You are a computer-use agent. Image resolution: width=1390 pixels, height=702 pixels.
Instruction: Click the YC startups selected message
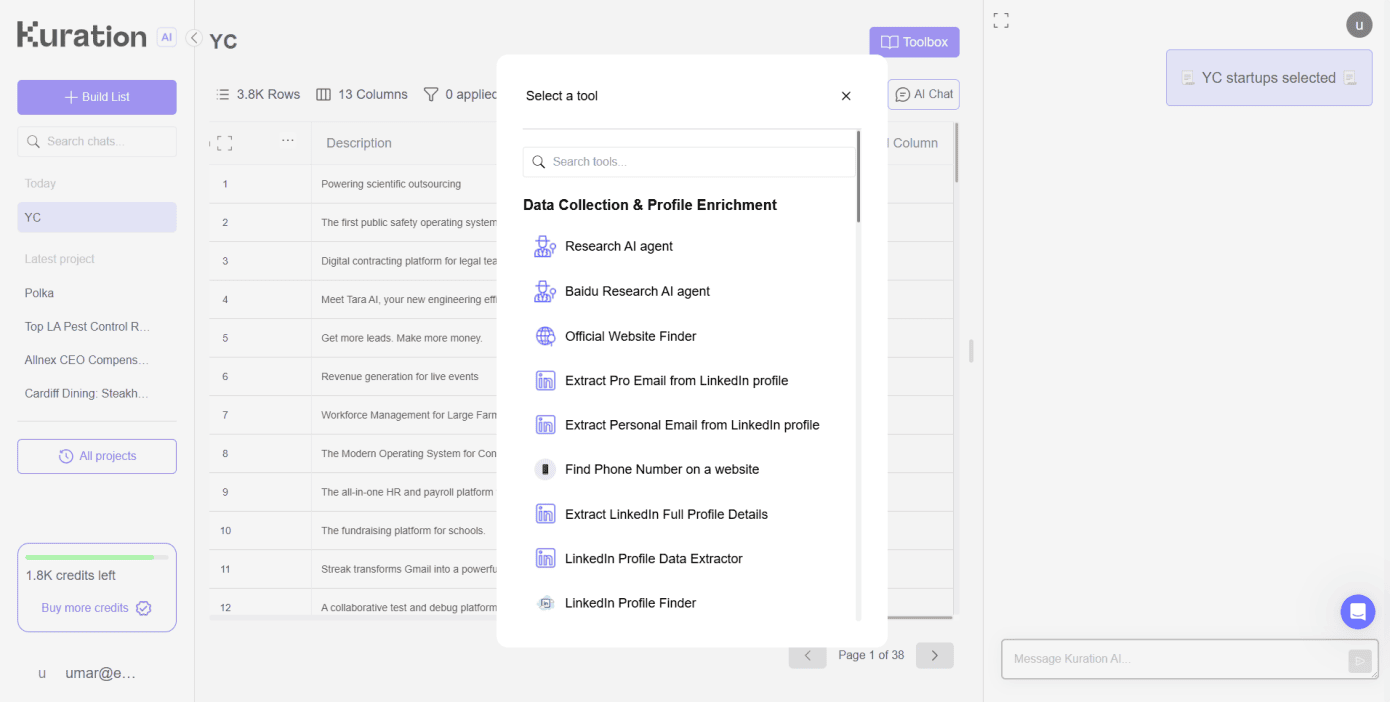[1269, 78]
